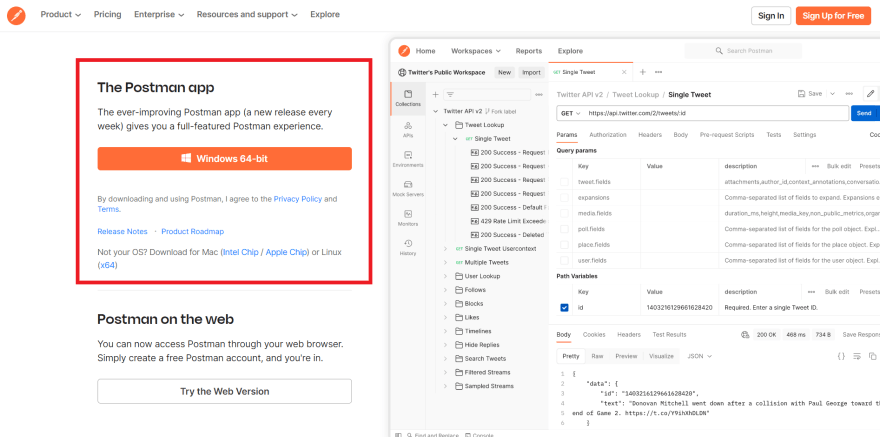Select the Visualize response view
Viewport: 880px width, 437px height.
pos(661,356)
